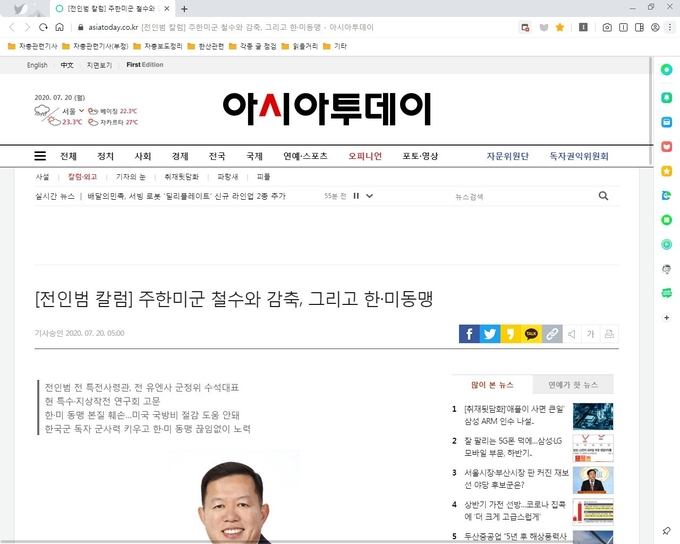Click the news search magnifier icon
This screenshot has width=680, height=544.
pos(603,196)
